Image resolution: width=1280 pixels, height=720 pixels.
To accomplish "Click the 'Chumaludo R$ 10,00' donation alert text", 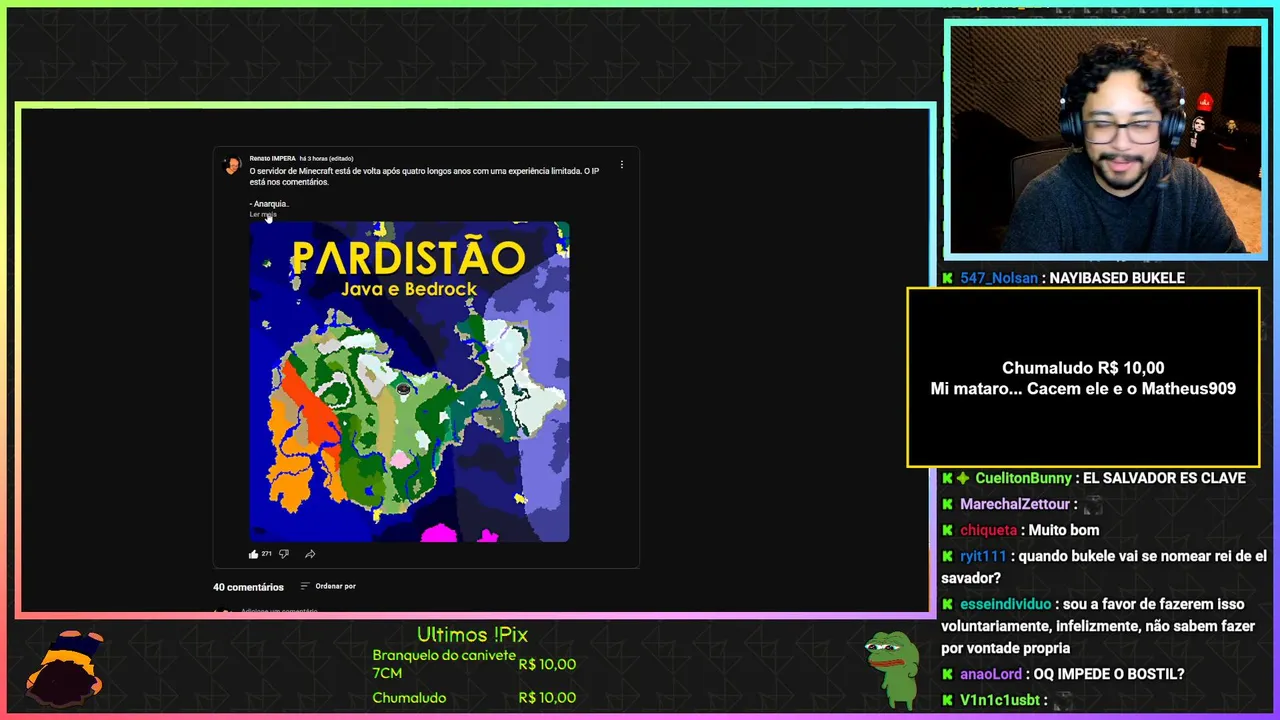I will click(x=1083, y=368).
